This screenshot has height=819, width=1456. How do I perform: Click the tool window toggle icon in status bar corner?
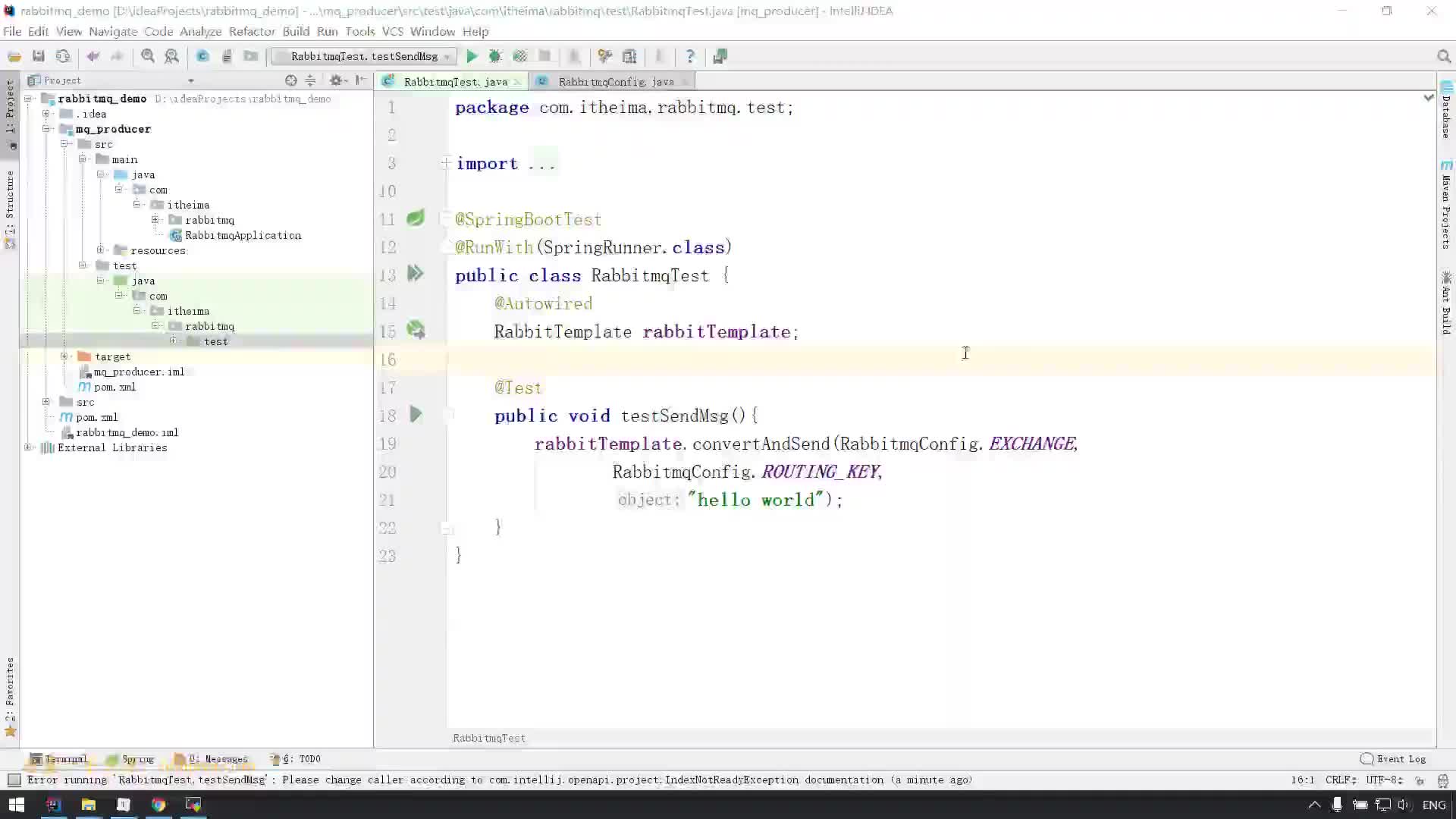point(14,780)
